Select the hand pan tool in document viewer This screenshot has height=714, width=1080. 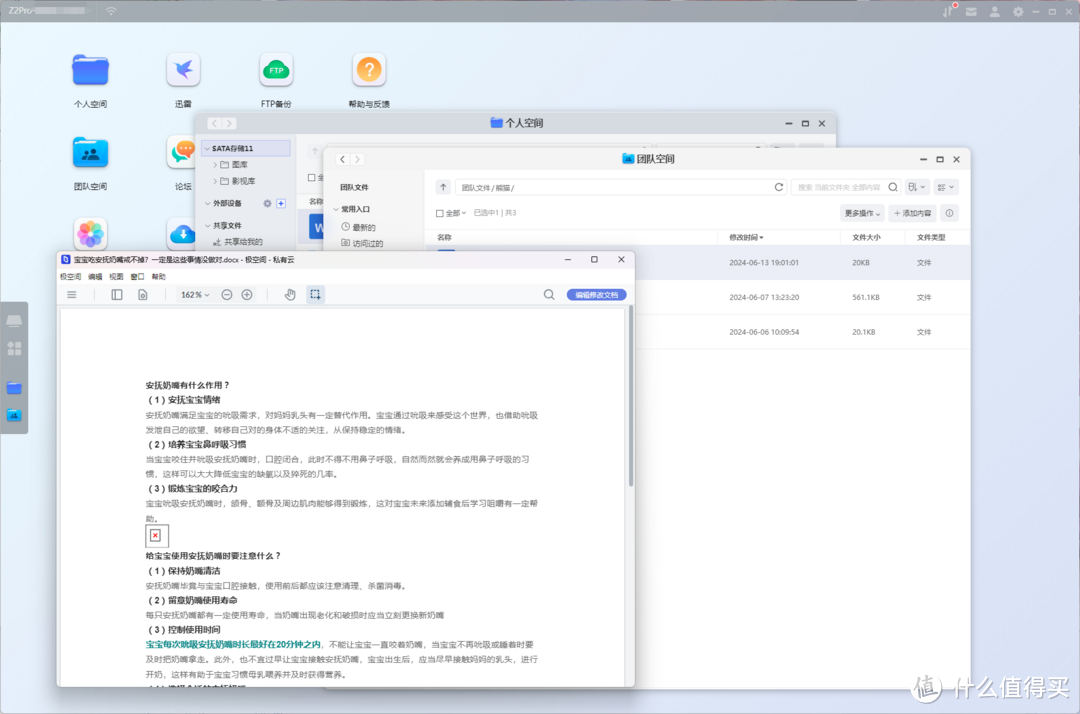point(289,294)
